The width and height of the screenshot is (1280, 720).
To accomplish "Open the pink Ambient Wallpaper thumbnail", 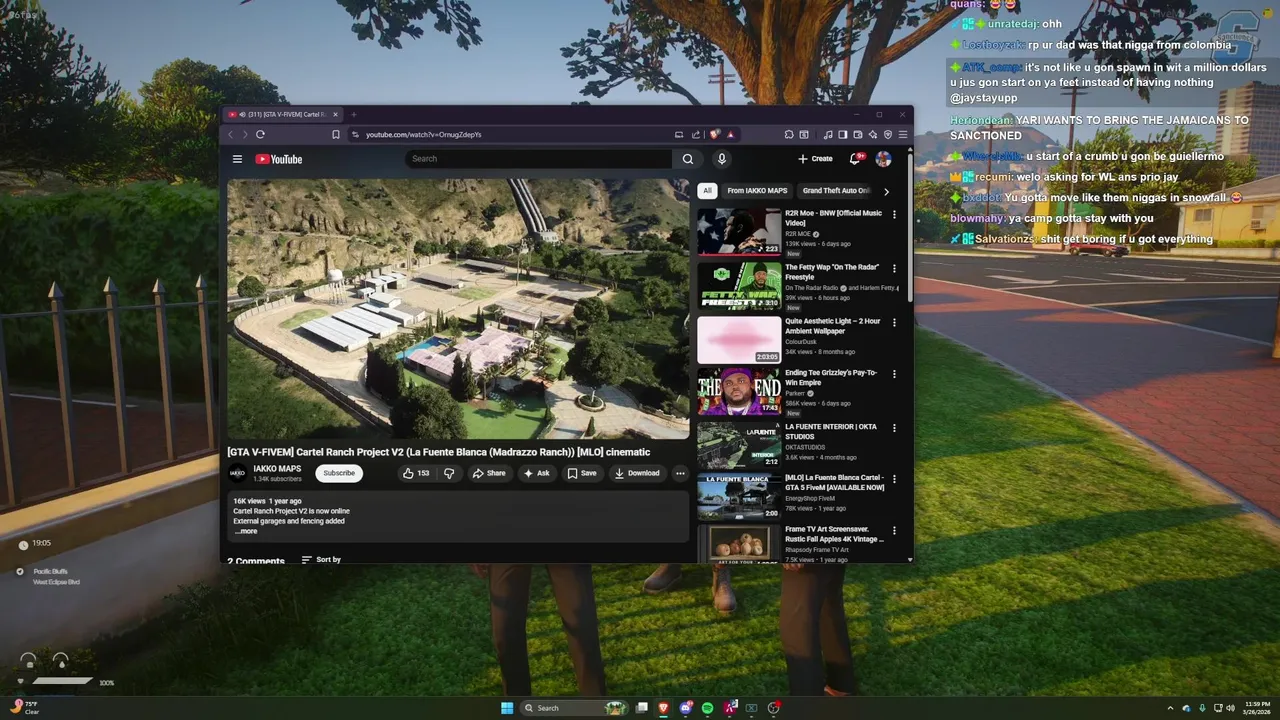I will pyautogui.click(x=739, y=339).
